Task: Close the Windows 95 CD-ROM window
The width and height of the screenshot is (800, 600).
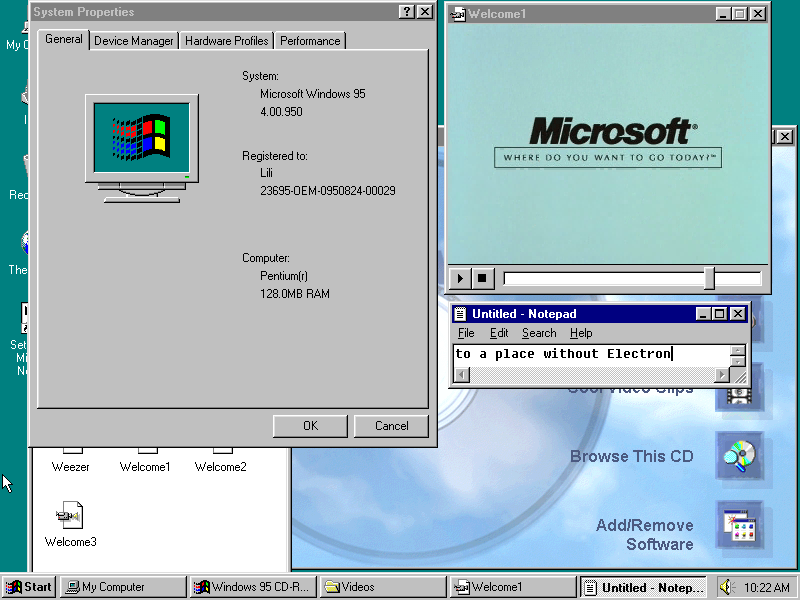Action: click(x=785, y=136)
